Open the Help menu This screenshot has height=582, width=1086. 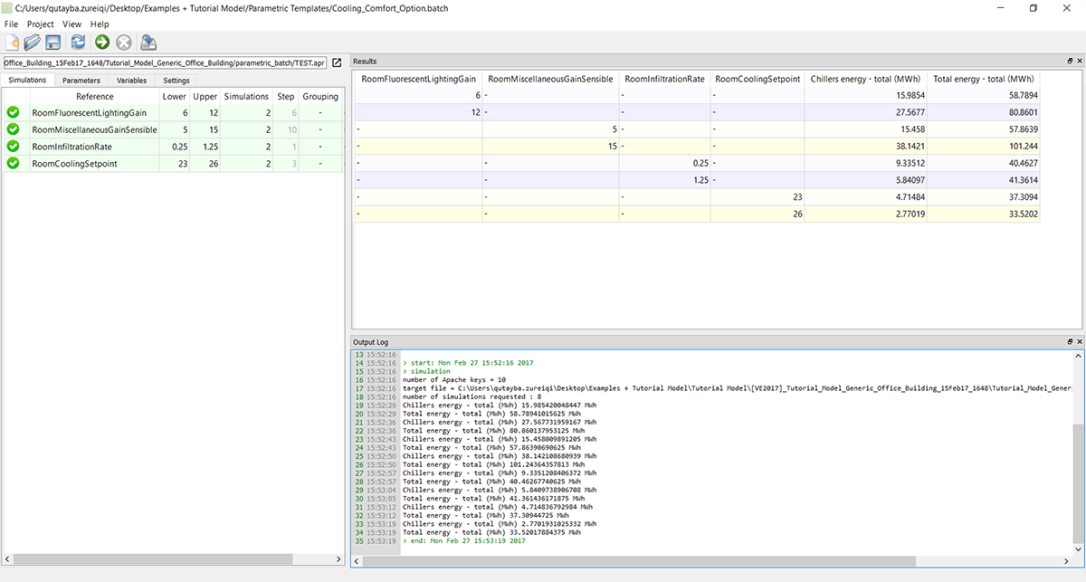(100, 24)
